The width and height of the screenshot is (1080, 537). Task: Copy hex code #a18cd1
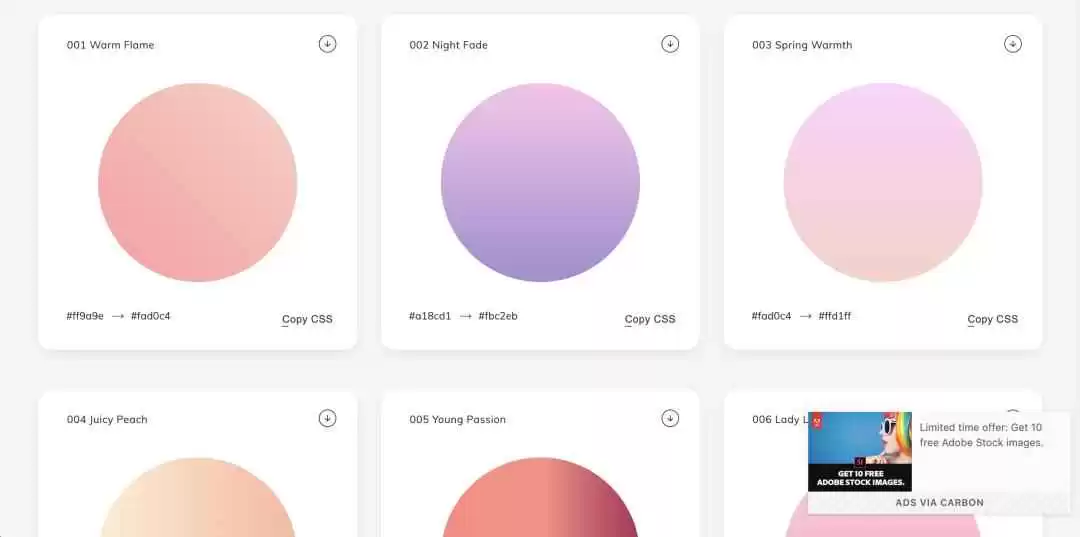tap(430, 316)
